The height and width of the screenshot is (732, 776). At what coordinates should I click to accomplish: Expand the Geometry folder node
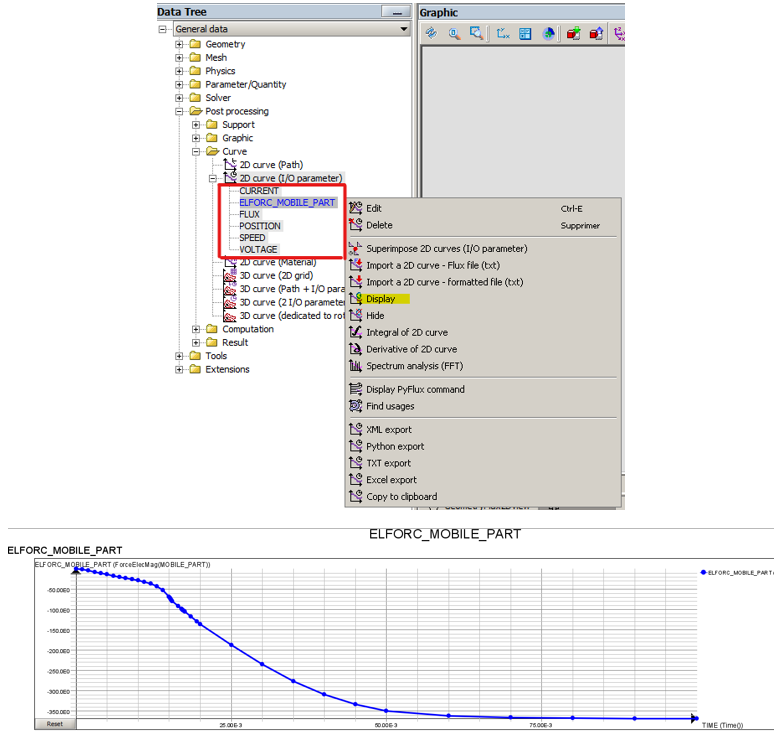pyautogui.click(x=180, y=44)
